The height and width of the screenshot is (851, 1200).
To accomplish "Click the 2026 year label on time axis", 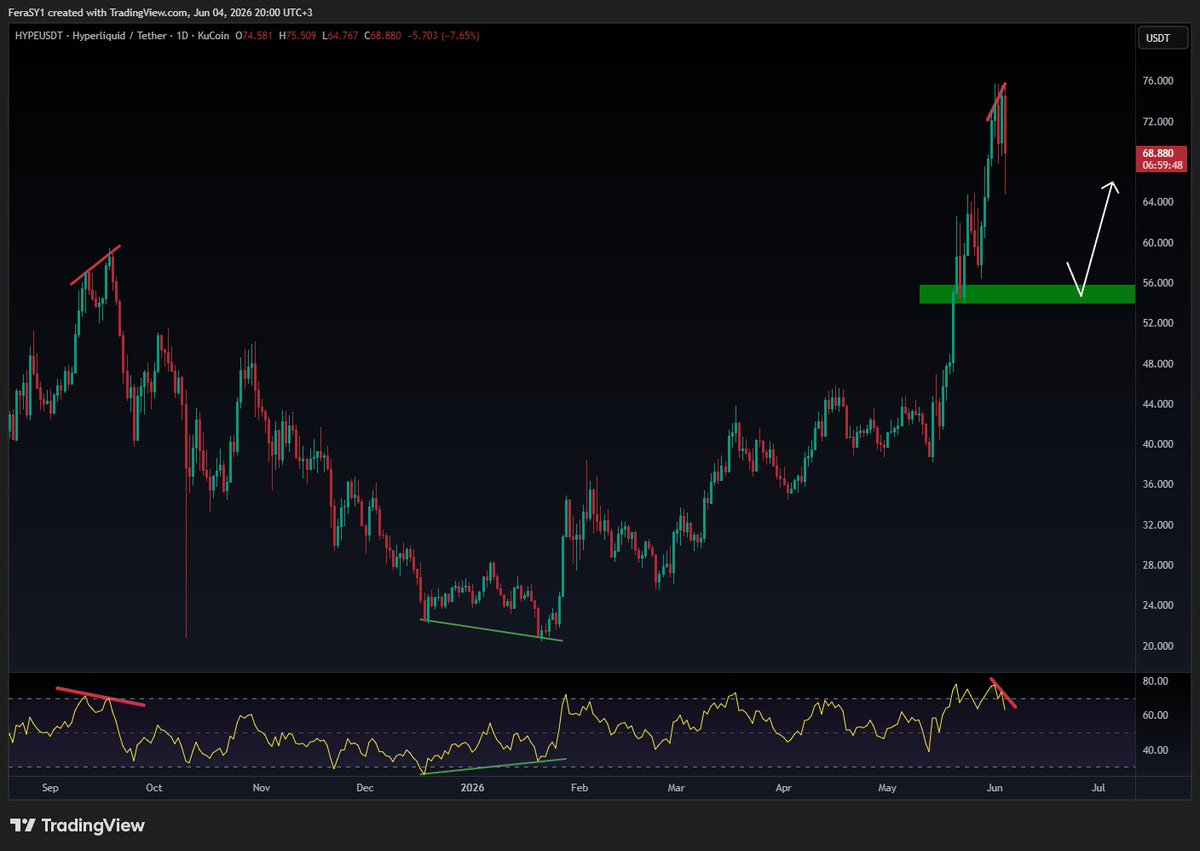I will [x=470, y=788].
